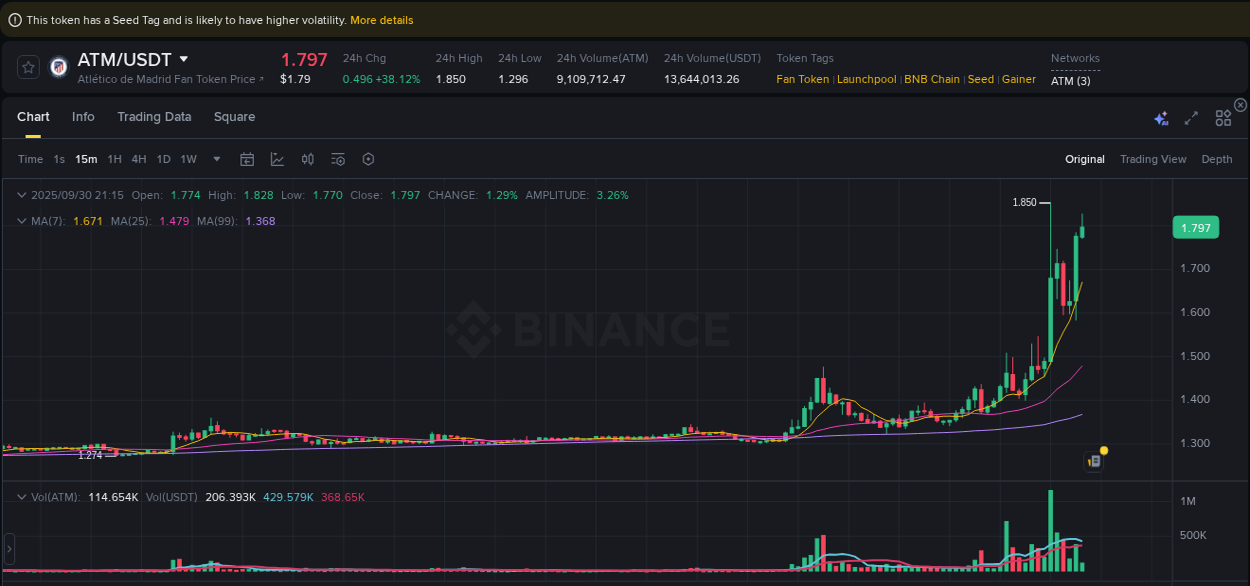Collapse the MA indicators row via its chevron

[22, 220]
